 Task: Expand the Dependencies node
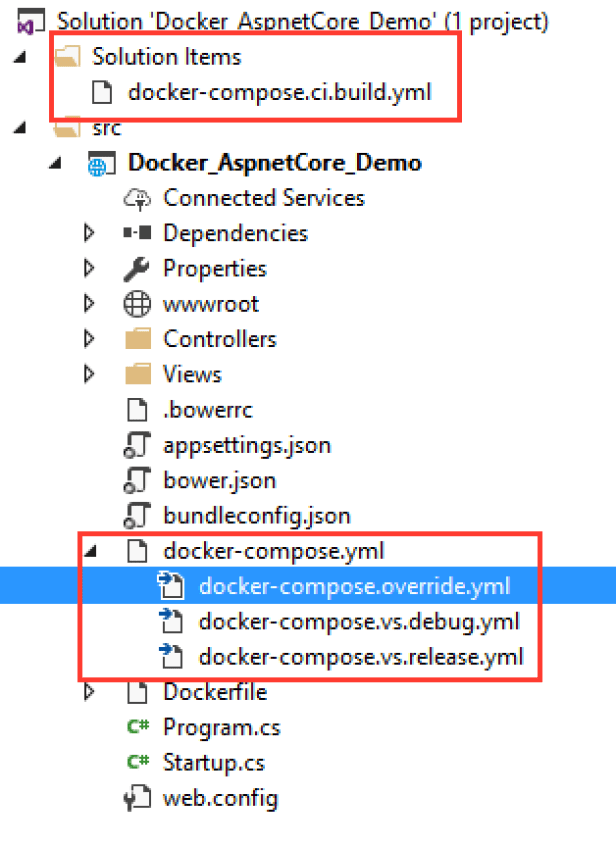[89, 233]
